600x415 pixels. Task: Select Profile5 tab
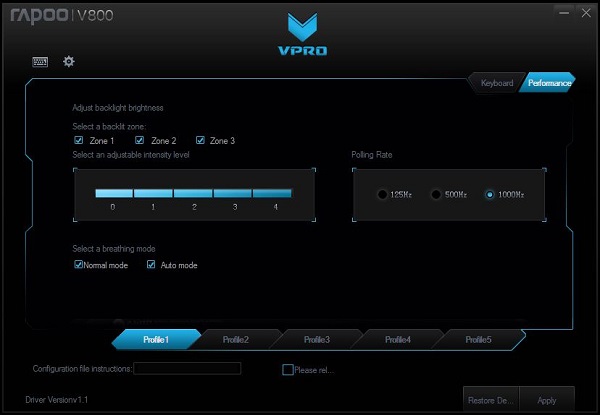point(478,339)
